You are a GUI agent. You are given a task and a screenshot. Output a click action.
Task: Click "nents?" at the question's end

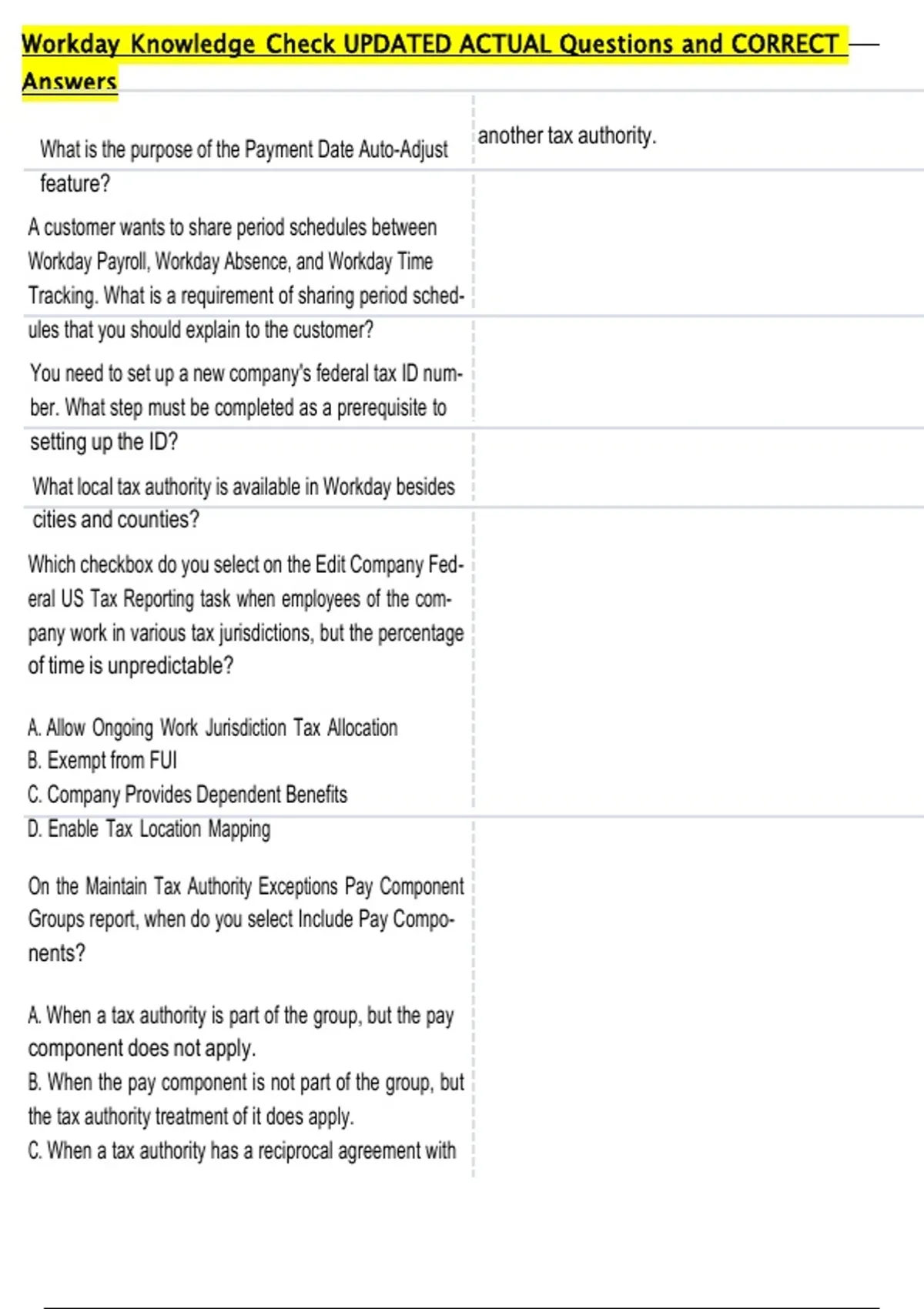click(57, 953)
